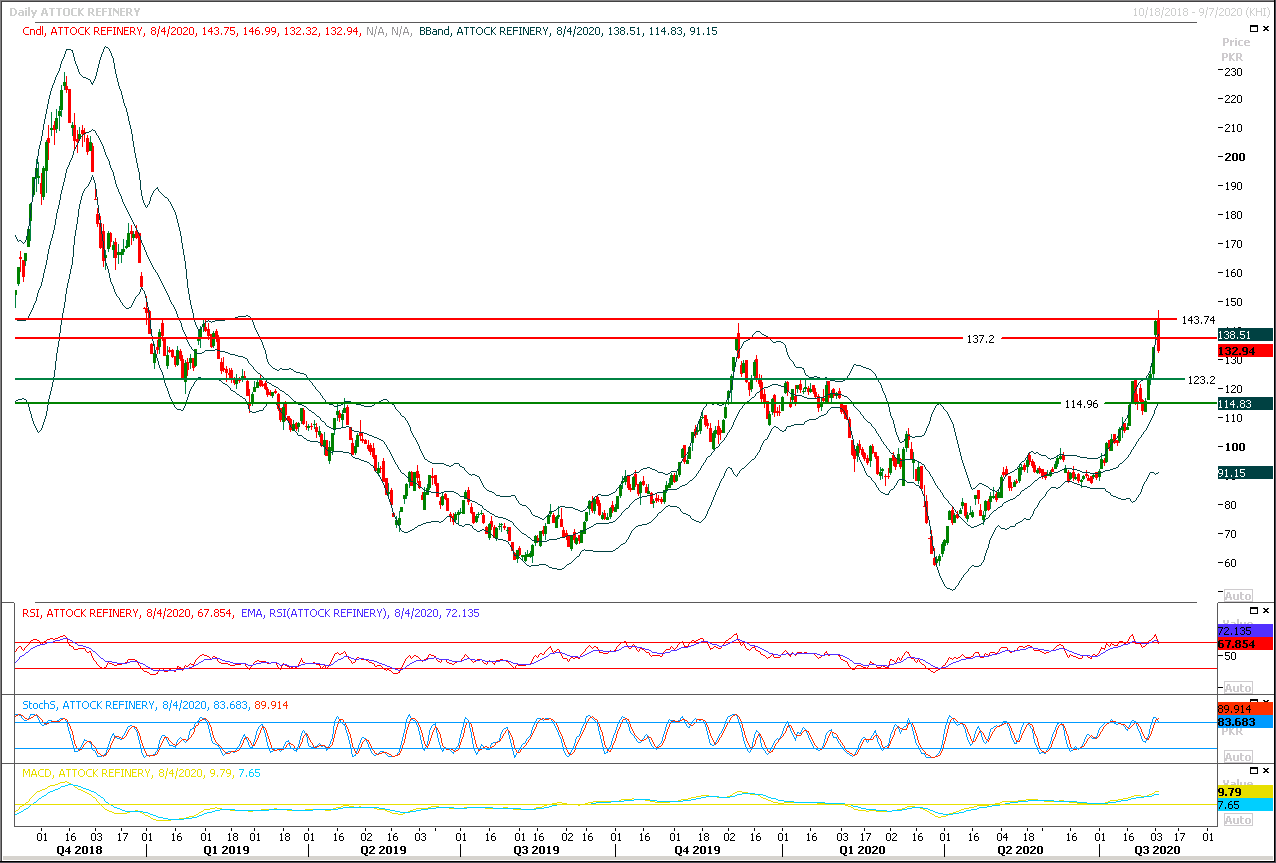The image size is (1276, 863).
Task: Maximize the MACD indicator pane
Action: [1254, 771]
